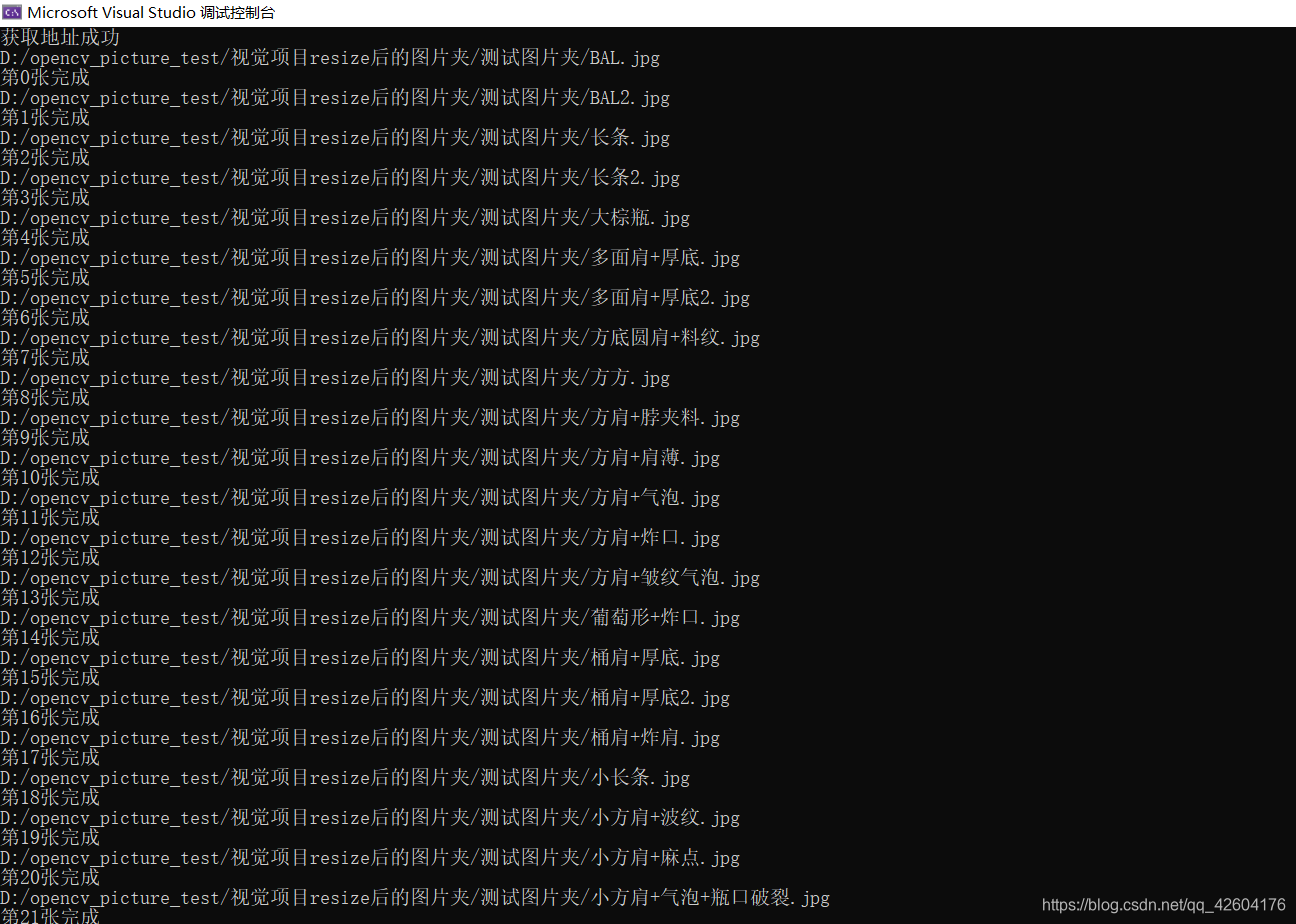This screenshot has height=924, width=1296.
Task: Click the line "第14张完成"
Action: pos(50,638)
